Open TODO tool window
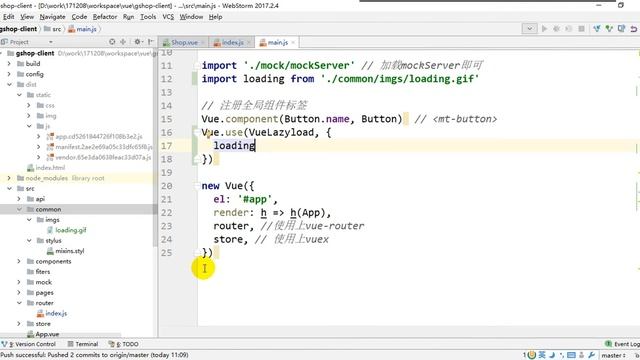This screenshot has width=640, height=360. click(124, 344)
